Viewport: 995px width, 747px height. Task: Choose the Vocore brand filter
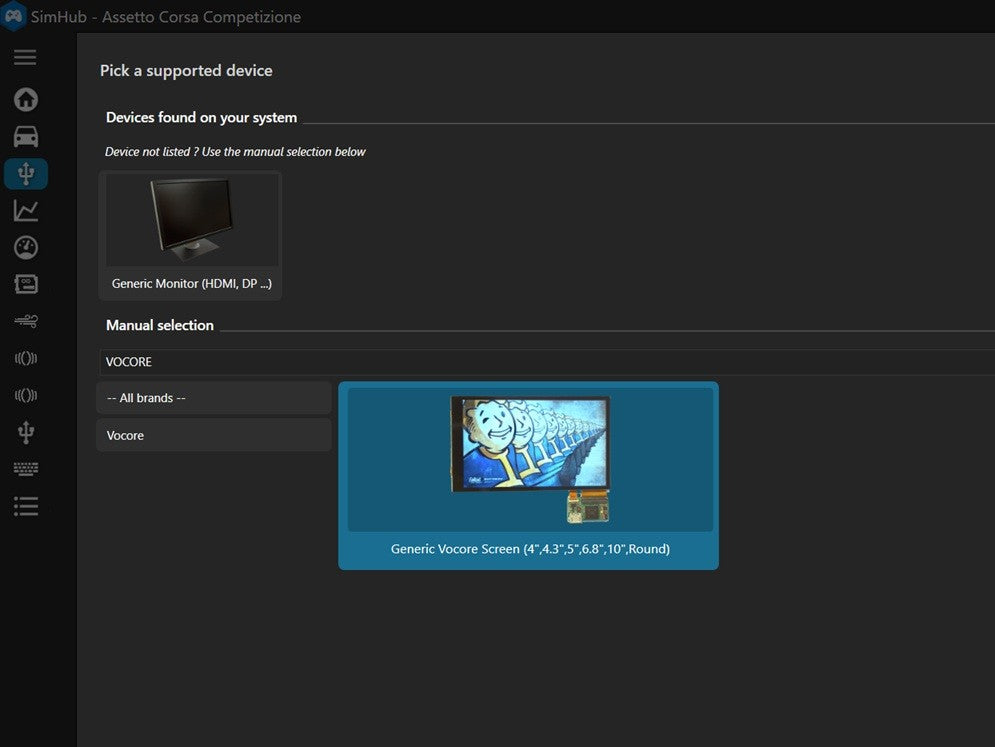tap(214, 435)
